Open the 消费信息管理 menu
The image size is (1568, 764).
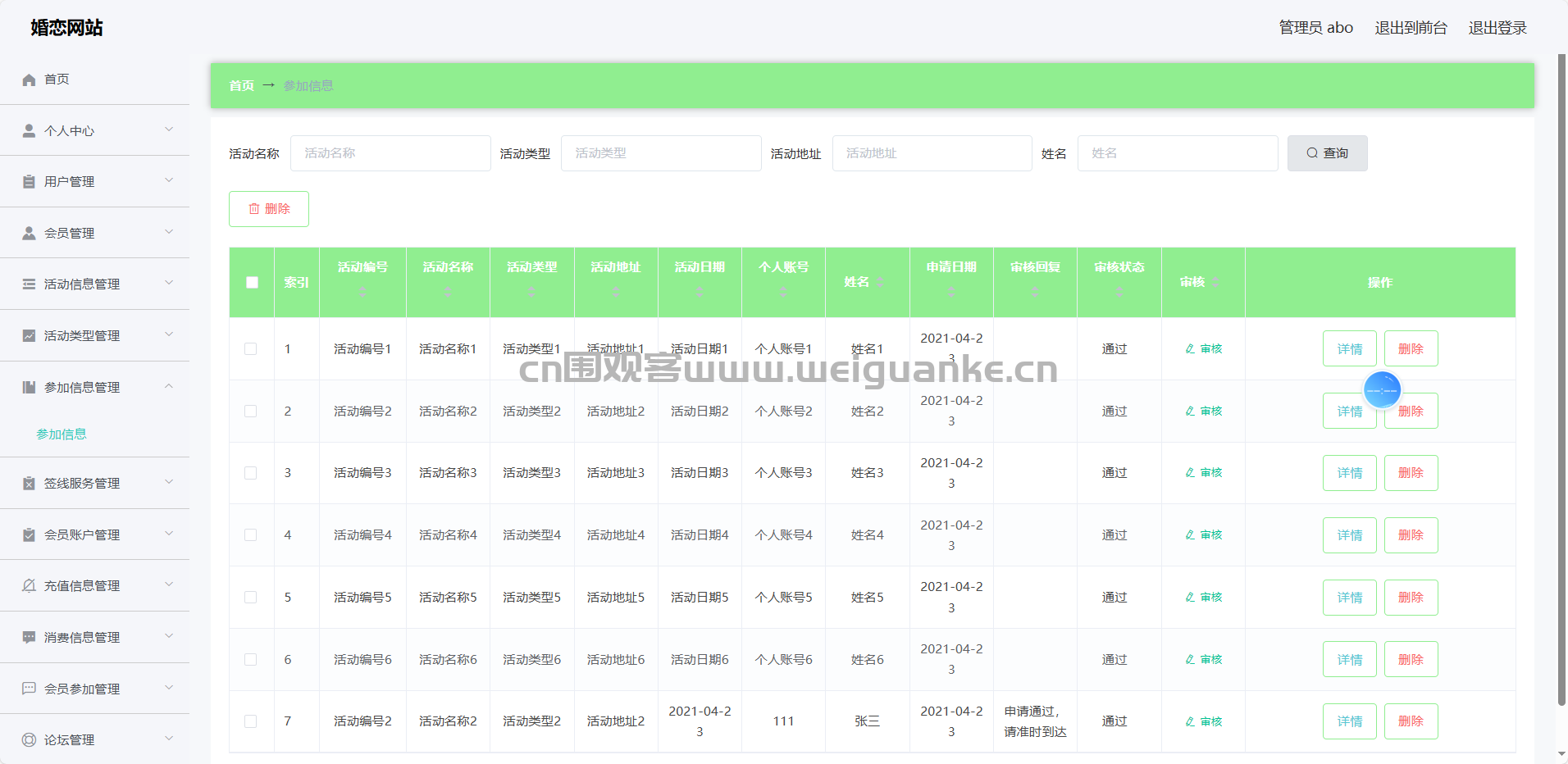82,638
